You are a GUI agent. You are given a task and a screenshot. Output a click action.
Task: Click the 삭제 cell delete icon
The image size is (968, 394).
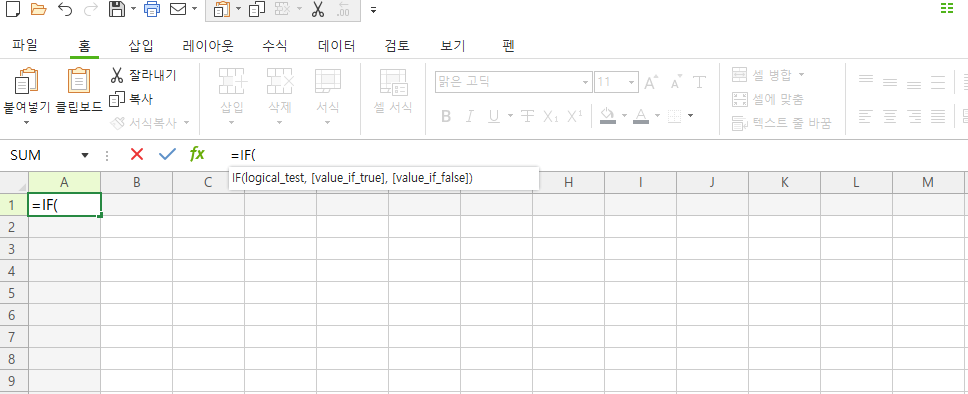280,81
